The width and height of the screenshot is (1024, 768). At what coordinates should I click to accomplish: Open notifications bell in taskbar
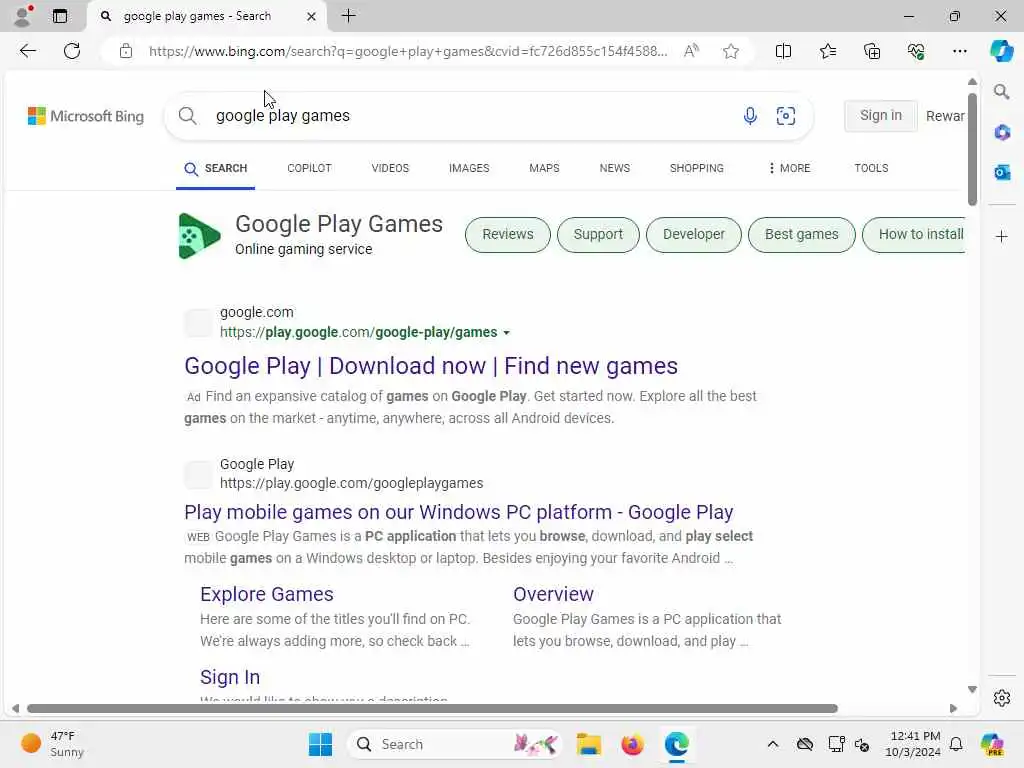pos(956,744)
